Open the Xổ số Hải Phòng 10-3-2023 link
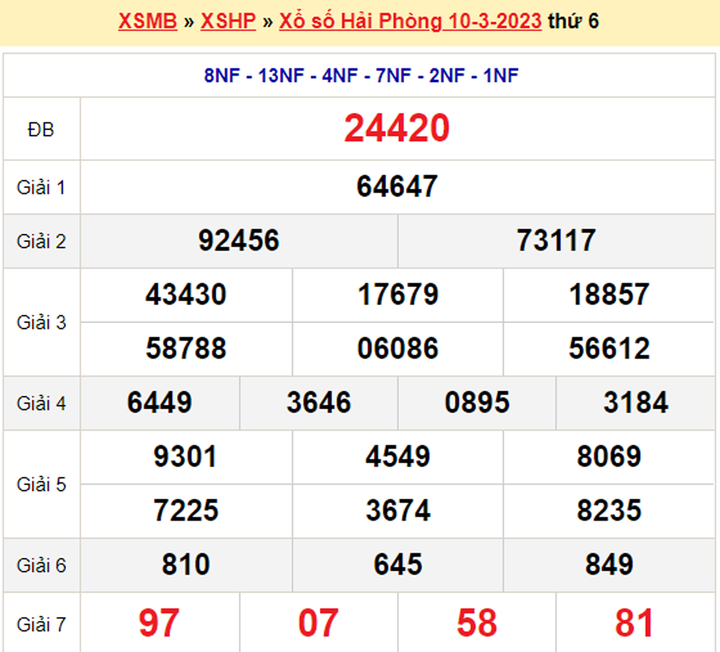The height and width of the screenshot is (652, 720). (x=413, y=21)
